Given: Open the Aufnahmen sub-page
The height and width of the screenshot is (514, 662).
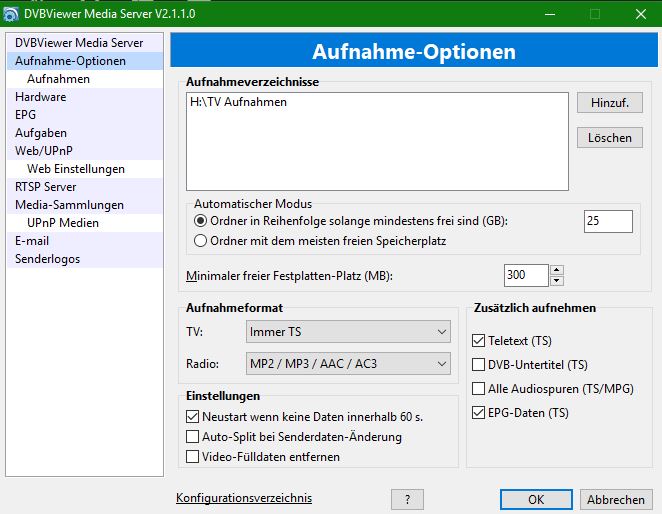Looking at the screenshot, I should tap(85, 79).
